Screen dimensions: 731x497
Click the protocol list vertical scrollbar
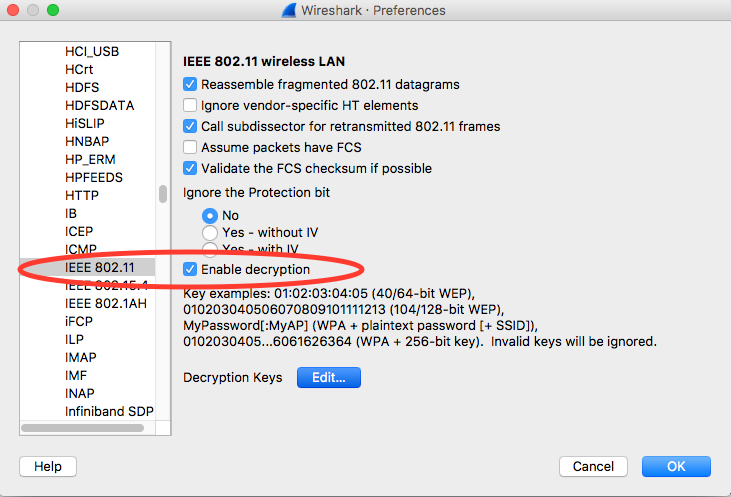(163, 195)
